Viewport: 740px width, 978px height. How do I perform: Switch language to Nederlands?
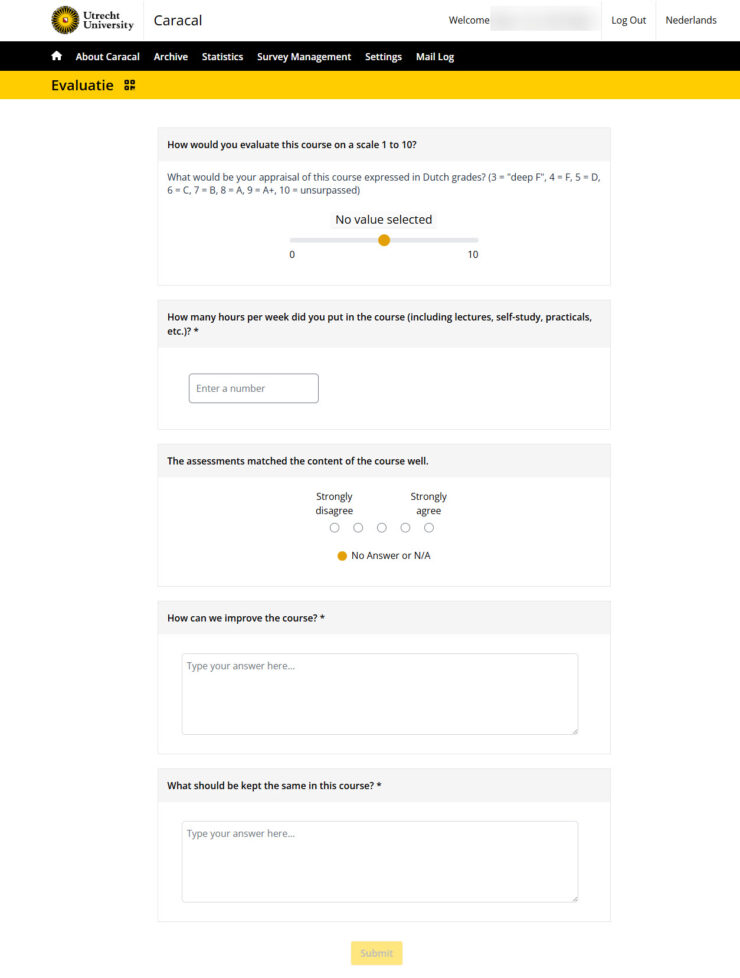pyautogui.click(x=691, y=20)
